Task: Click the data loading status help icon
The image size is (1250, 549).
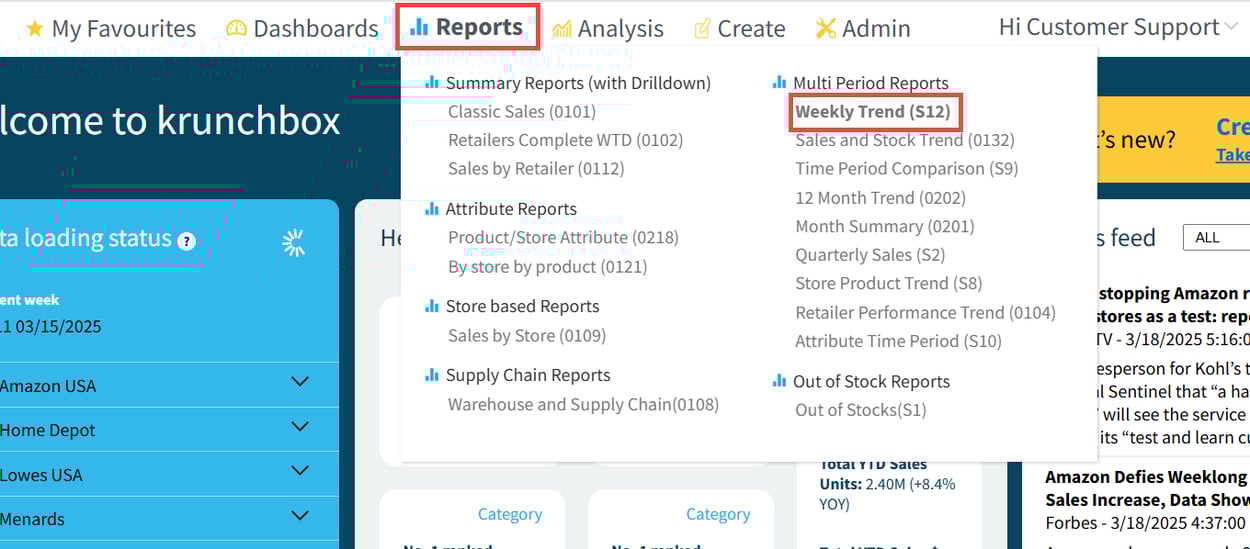Action: [186, 241]
